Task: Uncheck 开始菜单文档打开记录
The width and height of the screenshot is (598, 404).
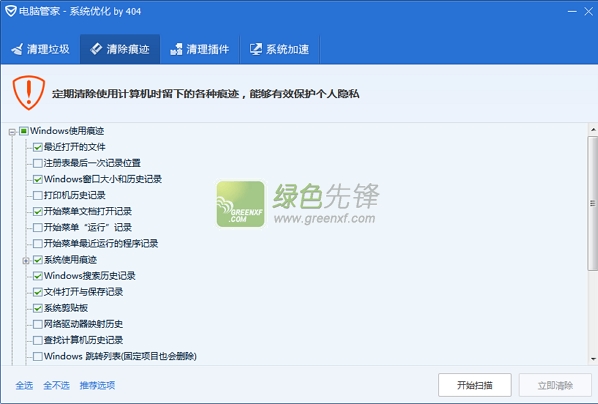Action: click(37, 211)
